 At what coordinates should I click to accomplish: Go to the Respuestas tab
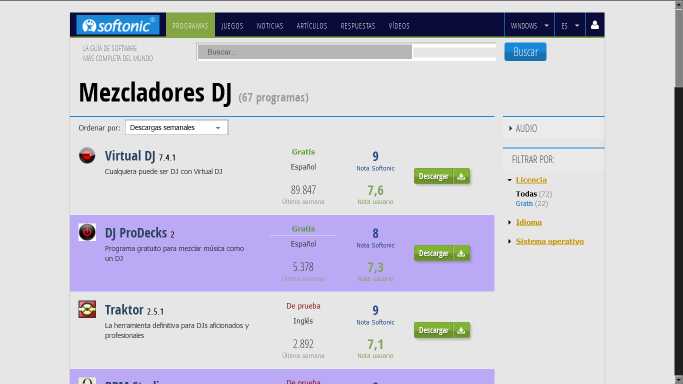[358, 26]
